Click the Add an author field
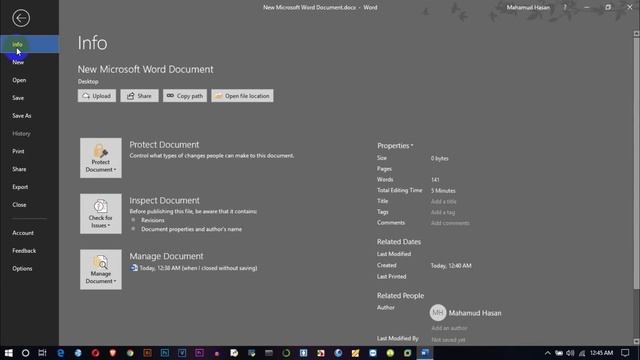 (x=449, y=328)
